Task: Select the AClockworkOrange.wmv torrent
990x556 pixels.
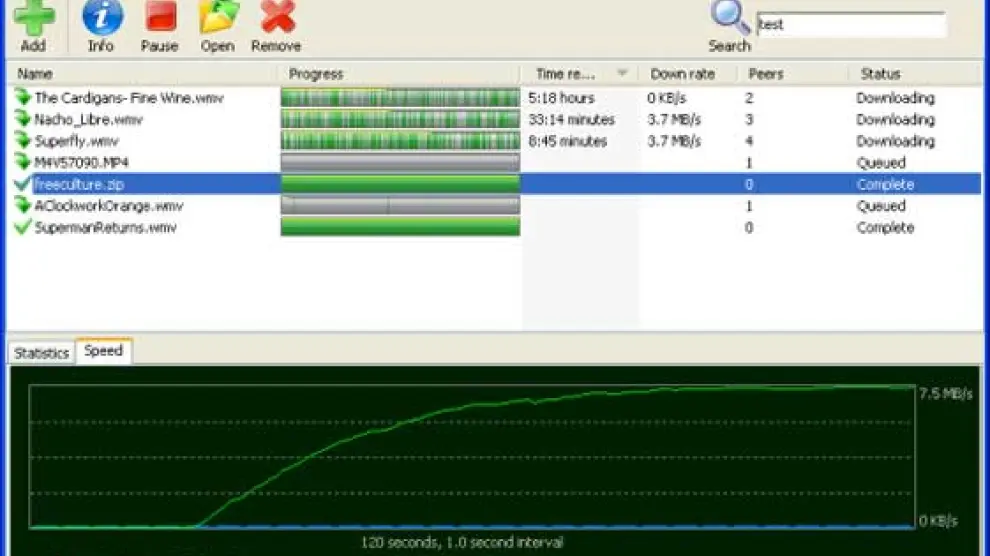Action: point(108,206)
